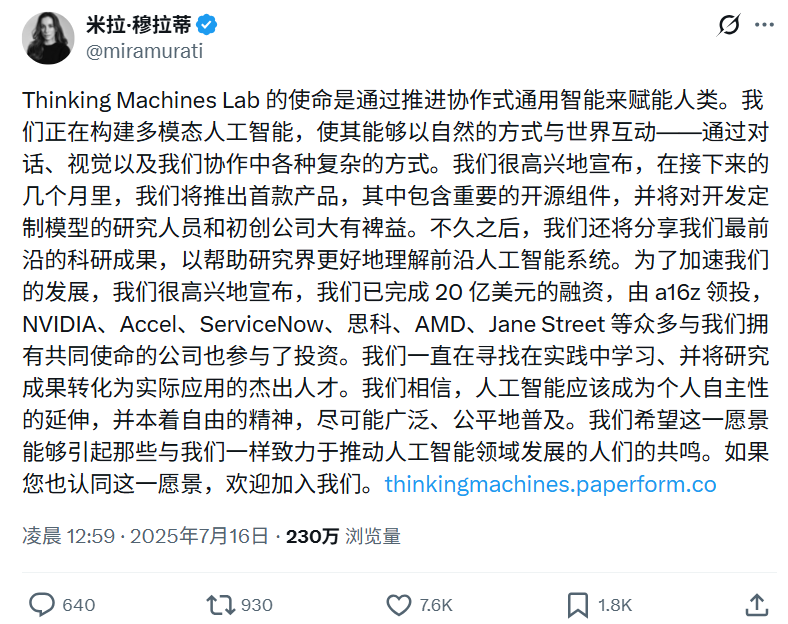The image size is (788, 624).
Task: Like the post with the heart icon
Action: [x=398, y=604]
